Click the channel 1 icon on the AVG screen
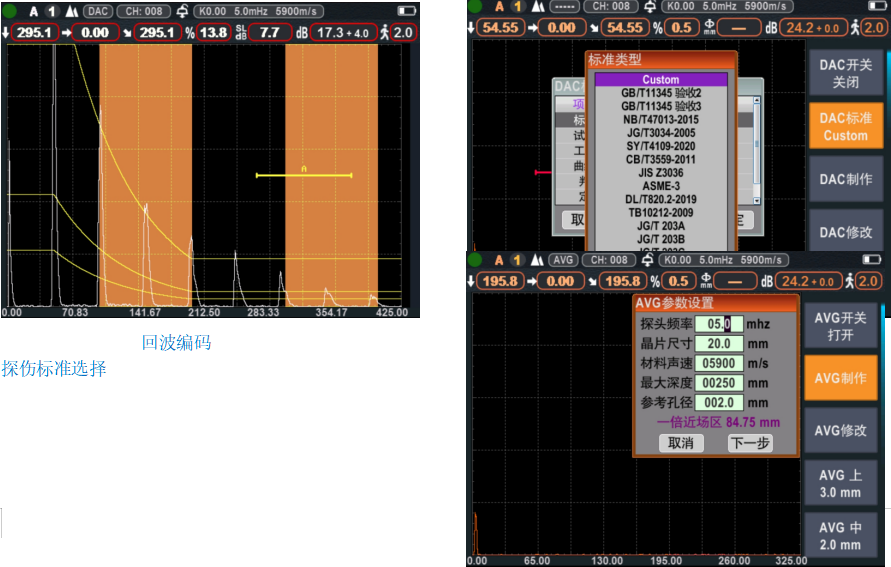891x567 pixels. tap(517, 260)
